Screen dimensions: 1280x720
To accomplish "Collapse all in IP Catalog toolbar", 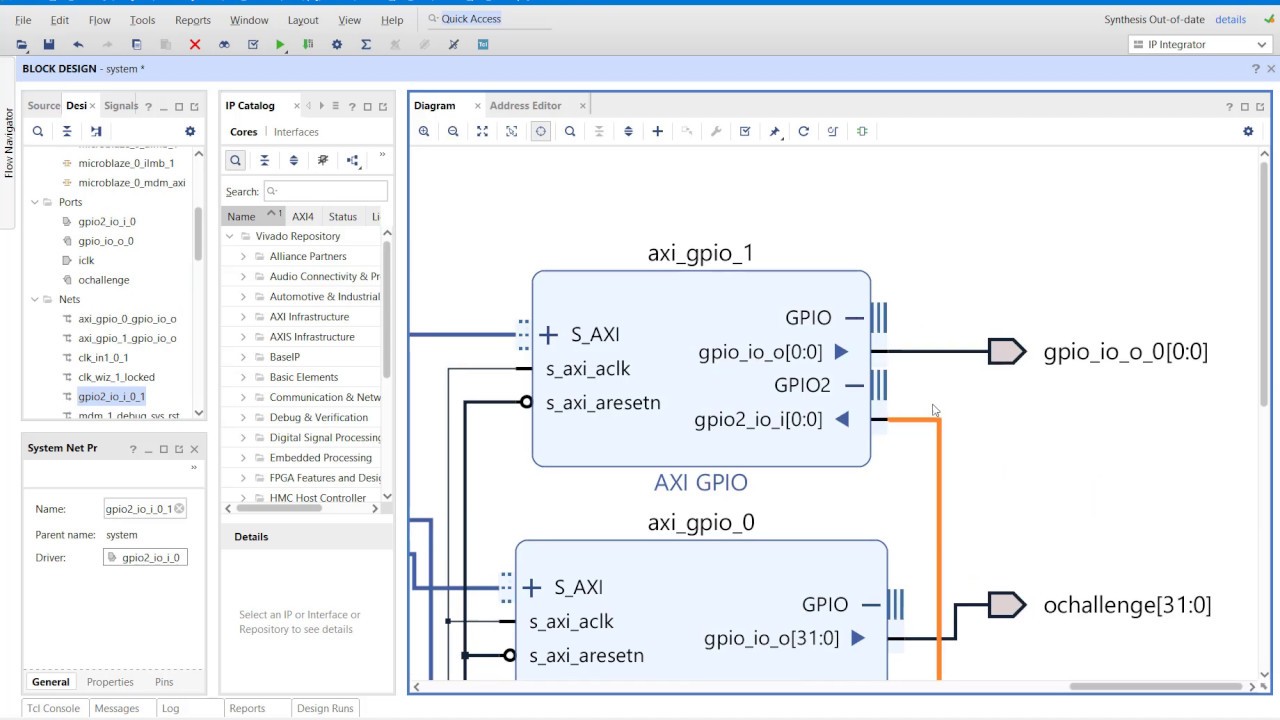I will coord(264,160).
